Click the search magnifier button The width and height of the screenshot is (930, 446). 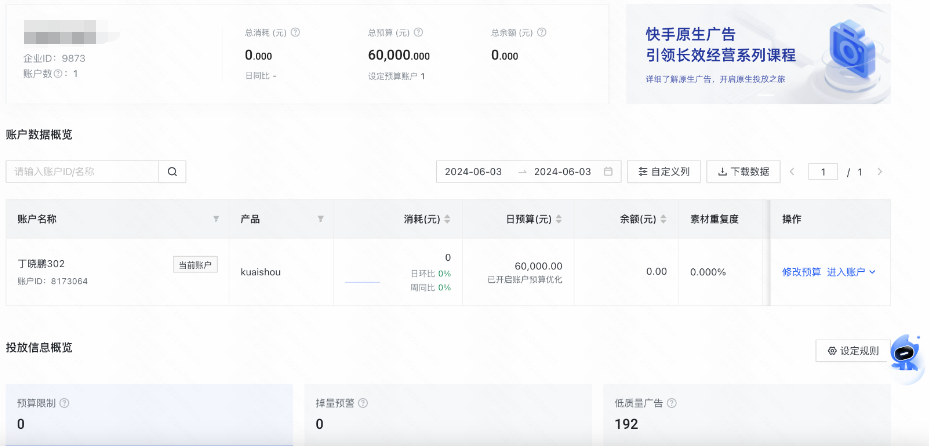pyautogui.click(x=172, y=171)
